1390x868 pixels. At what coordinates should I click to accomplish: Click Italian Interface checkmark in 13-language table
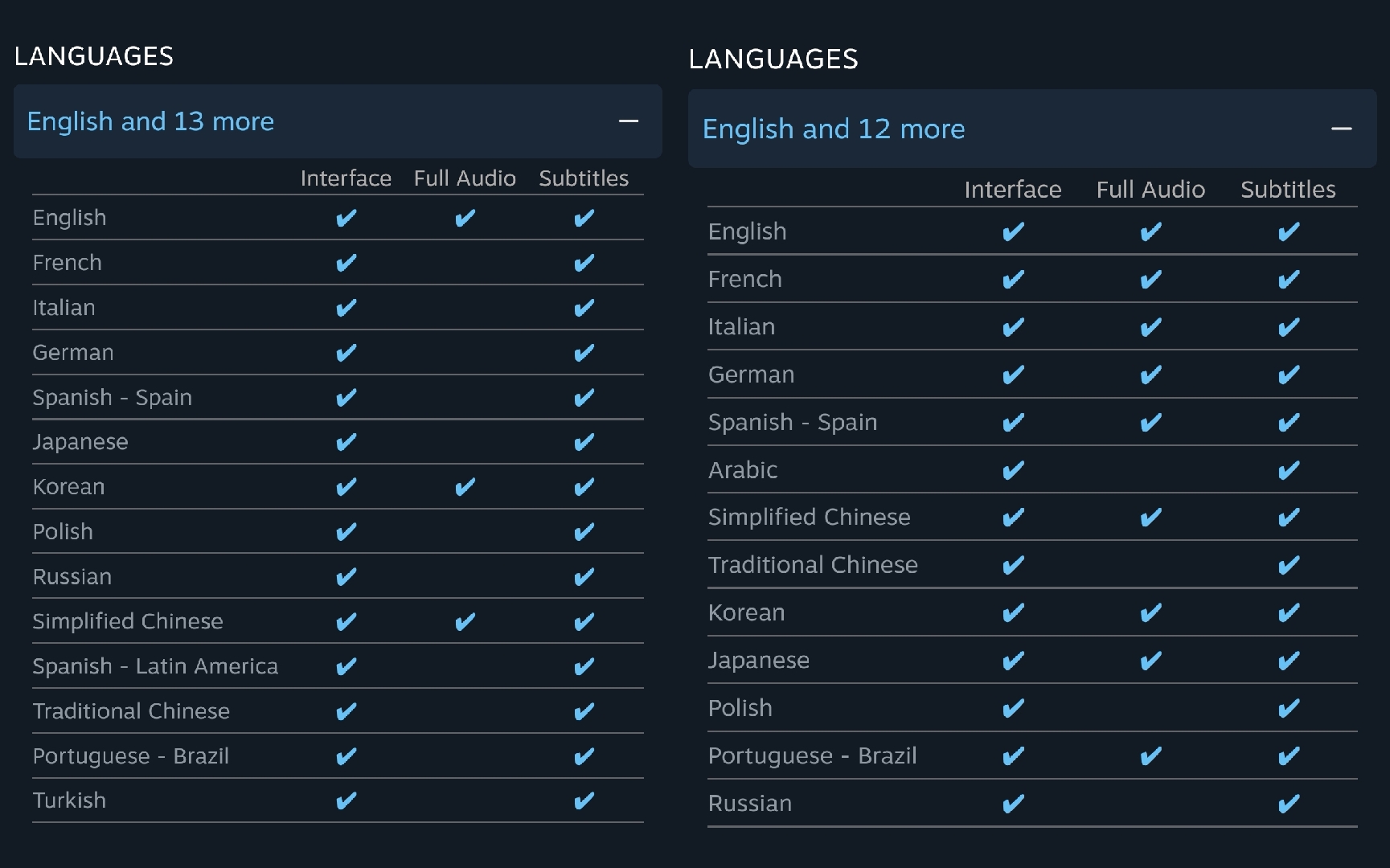pyautogui.click(x=346, y=308)
